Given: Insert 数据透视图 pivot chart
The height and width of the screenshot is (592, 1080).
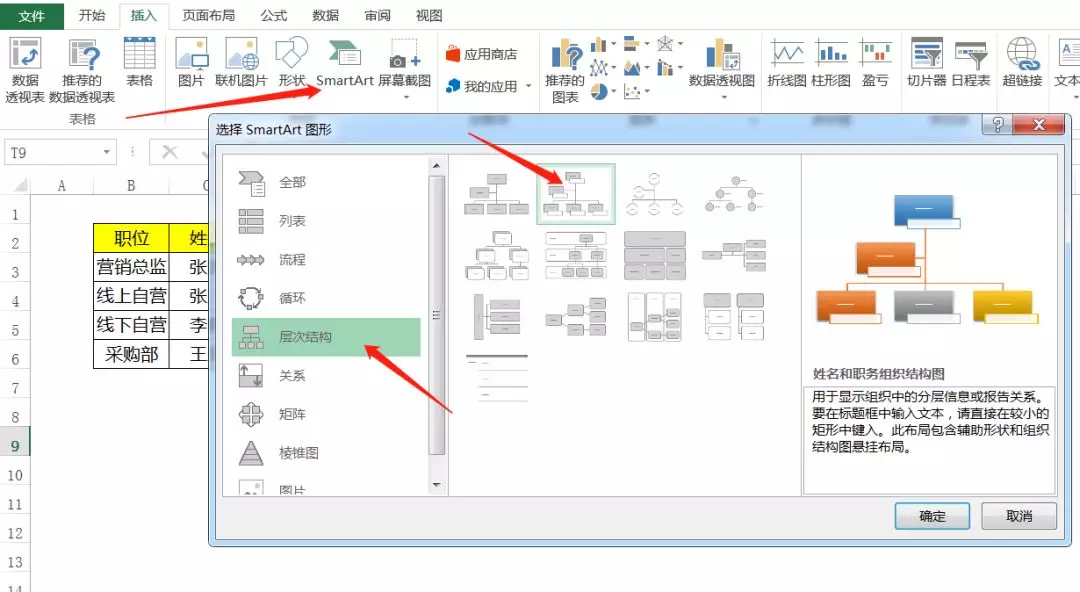Looking at the screenshot, I should coord(722,63).
